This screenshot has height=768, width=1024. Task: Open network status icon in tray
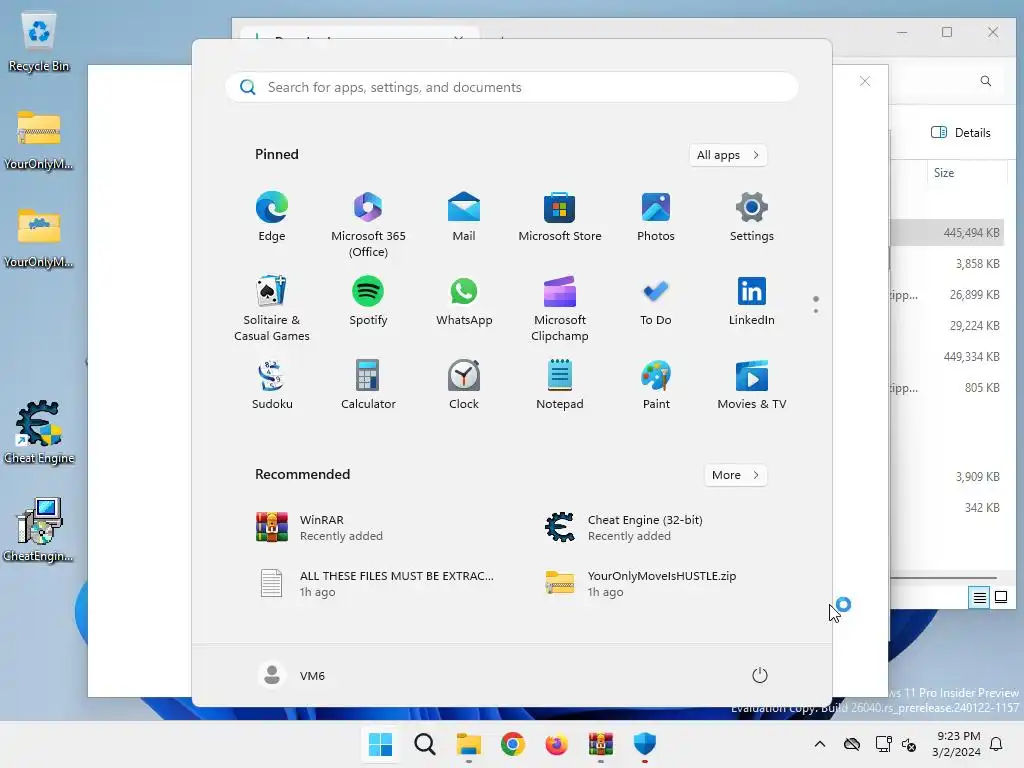884,744
